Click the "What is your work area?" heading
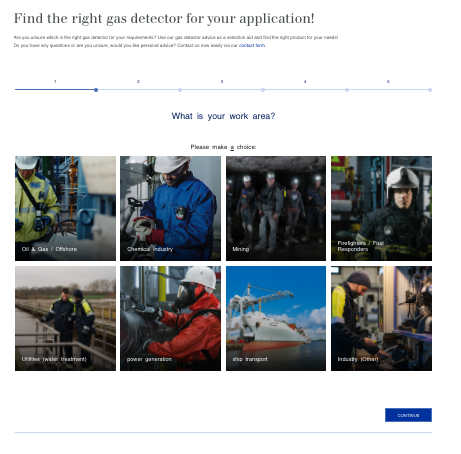Screen dimensions: 461x454 click(223, 116)
